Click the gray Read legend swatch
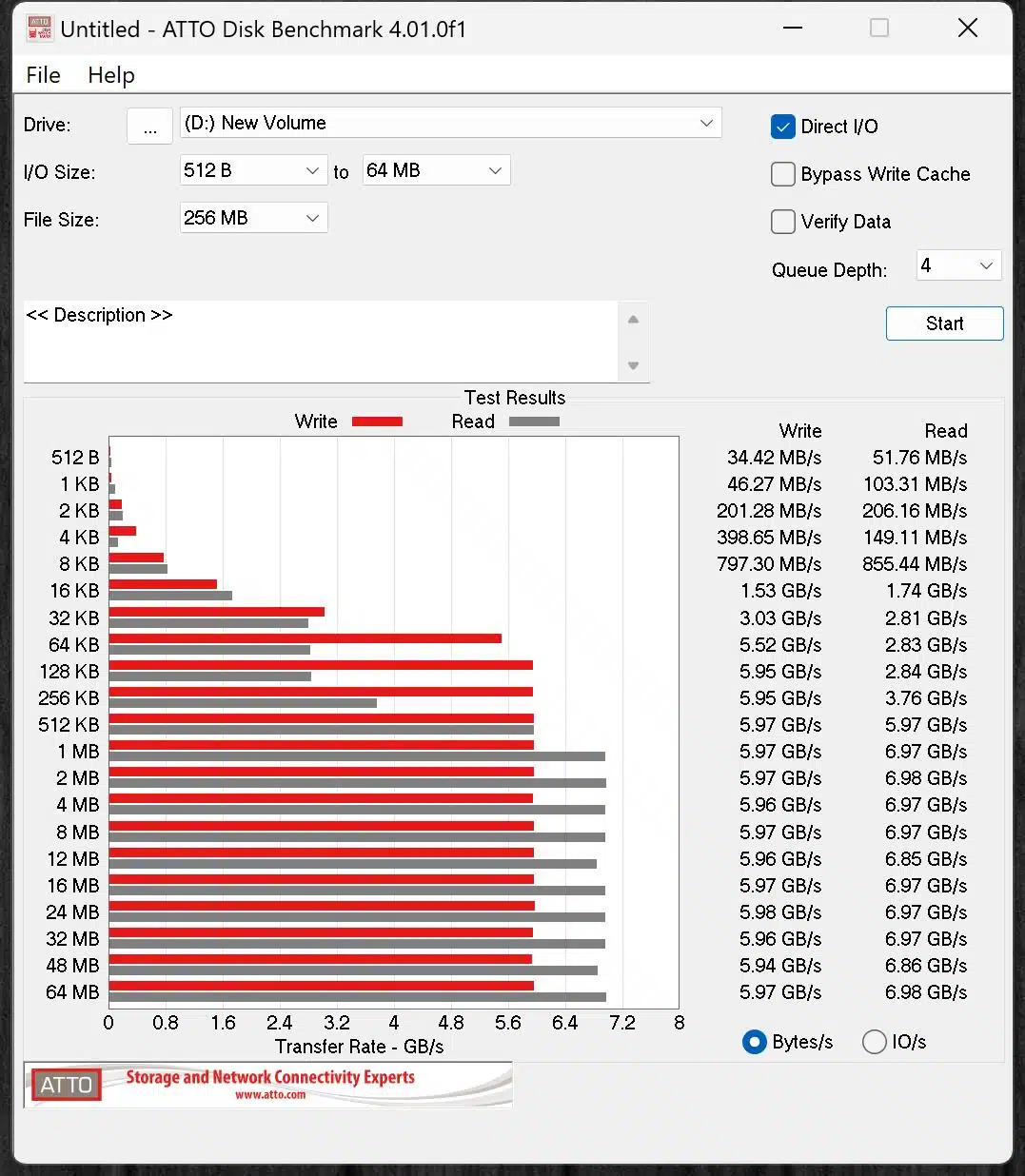Viewport: 1025px width, 1176px height. tap(534, 421)
